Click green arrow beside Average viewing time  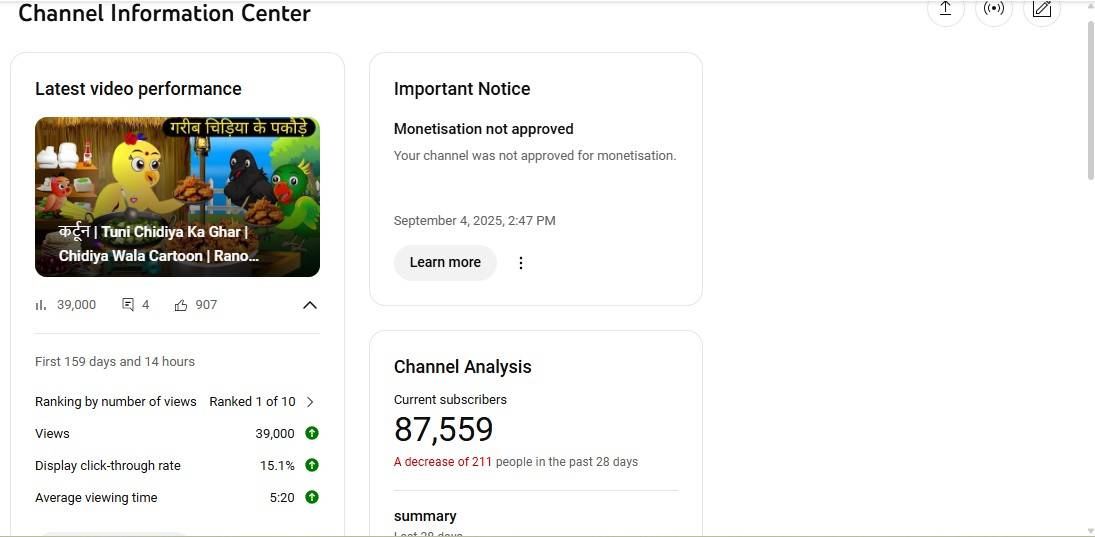pos(312,497)
